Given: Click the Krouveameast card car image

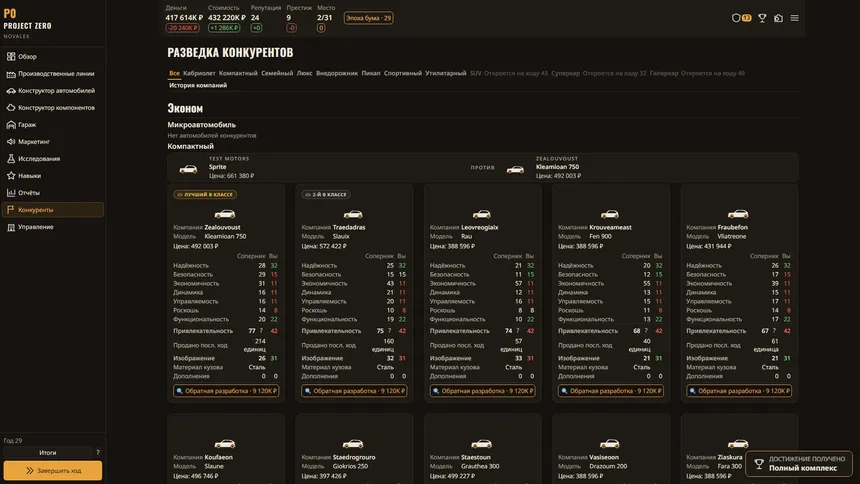Looking at the screenshot, I should (610, 214).
